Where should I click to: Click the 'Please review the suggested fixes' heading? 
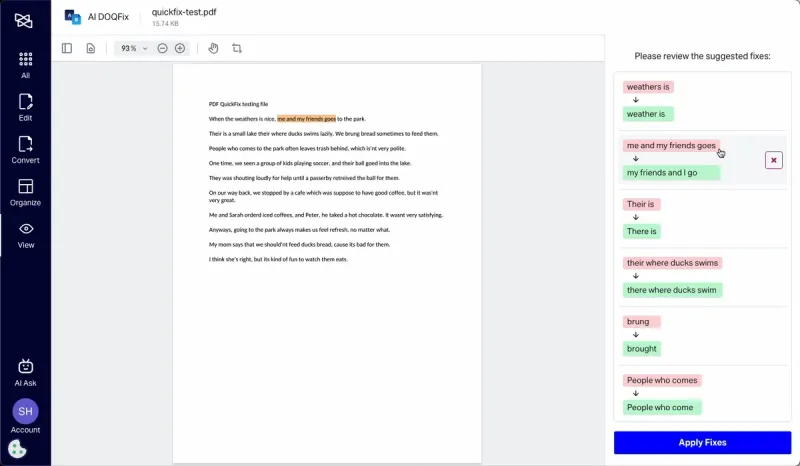coord(702,56)
